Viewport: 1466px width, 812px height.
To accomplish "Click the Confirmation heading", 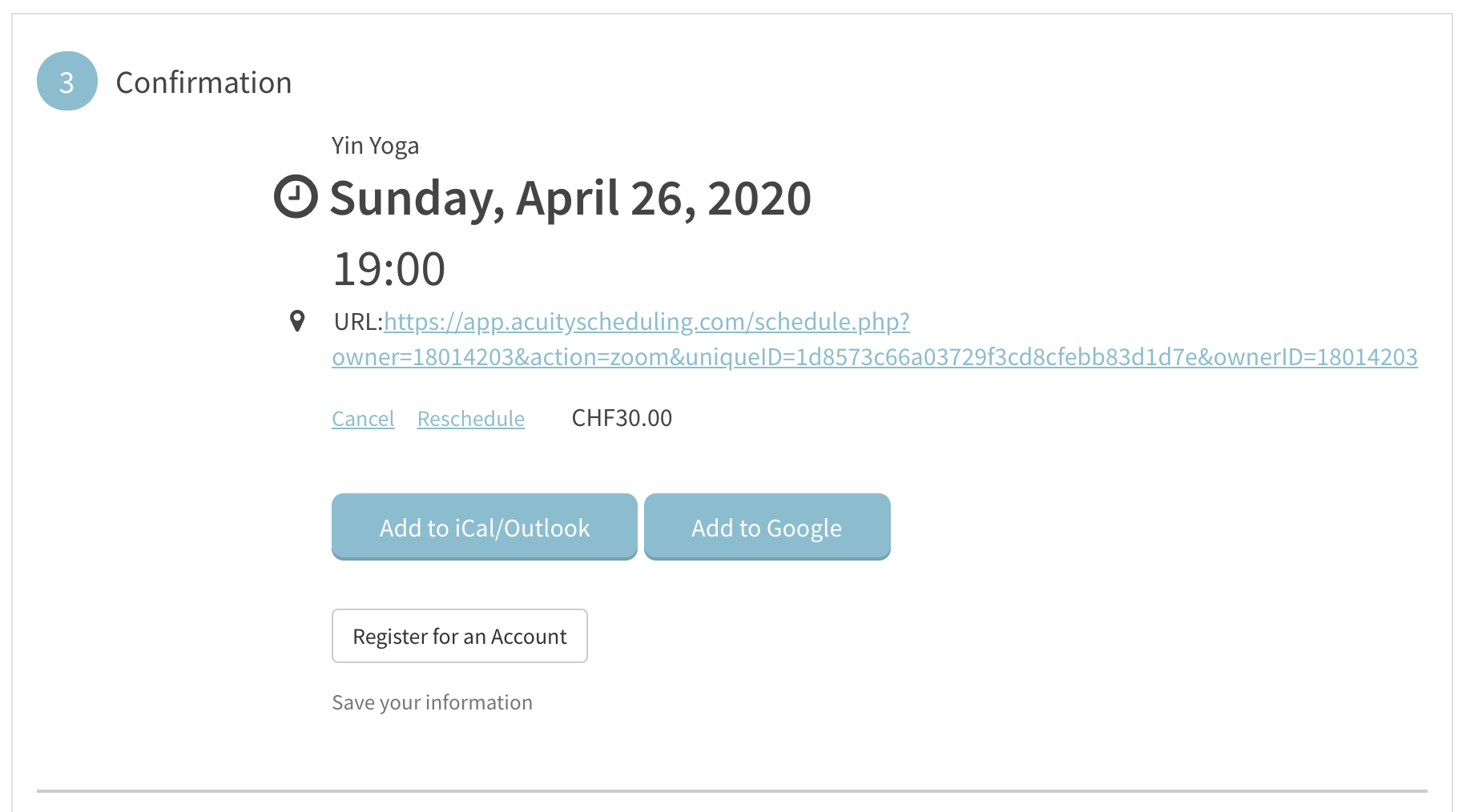I will click(204, 82).
